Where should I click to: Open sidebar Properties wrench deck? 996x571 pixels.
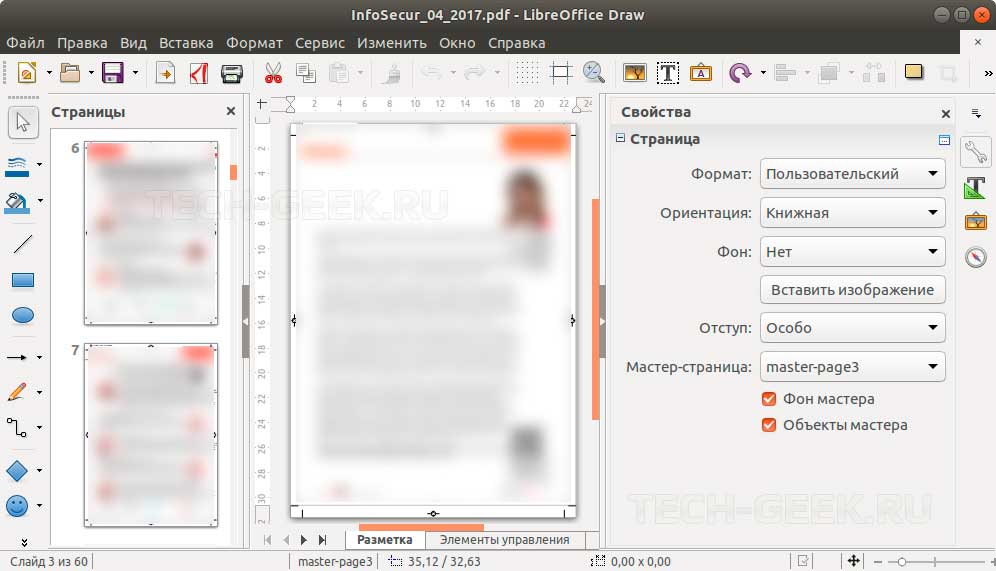point(976,152)
